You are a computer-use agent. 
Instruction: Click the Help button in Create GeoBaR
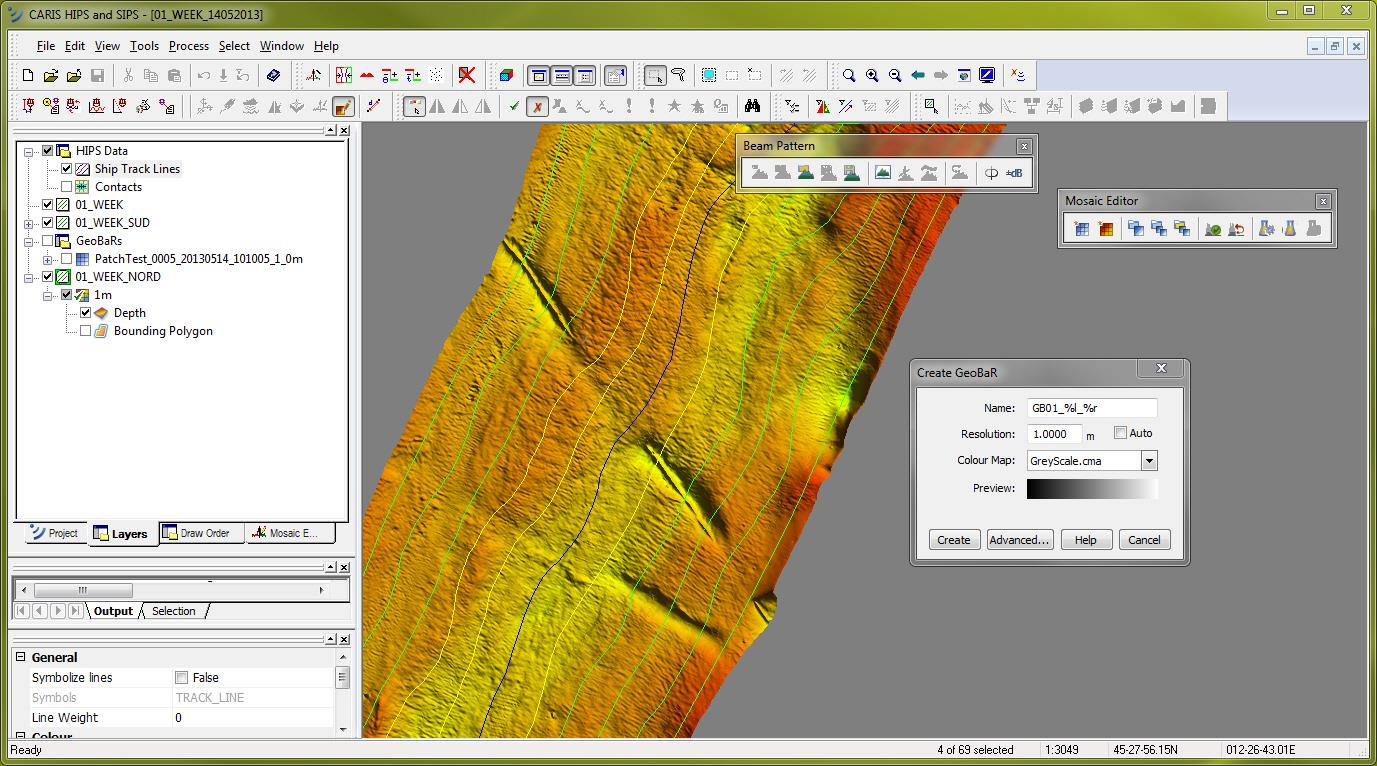click(x=1086, y=540)
